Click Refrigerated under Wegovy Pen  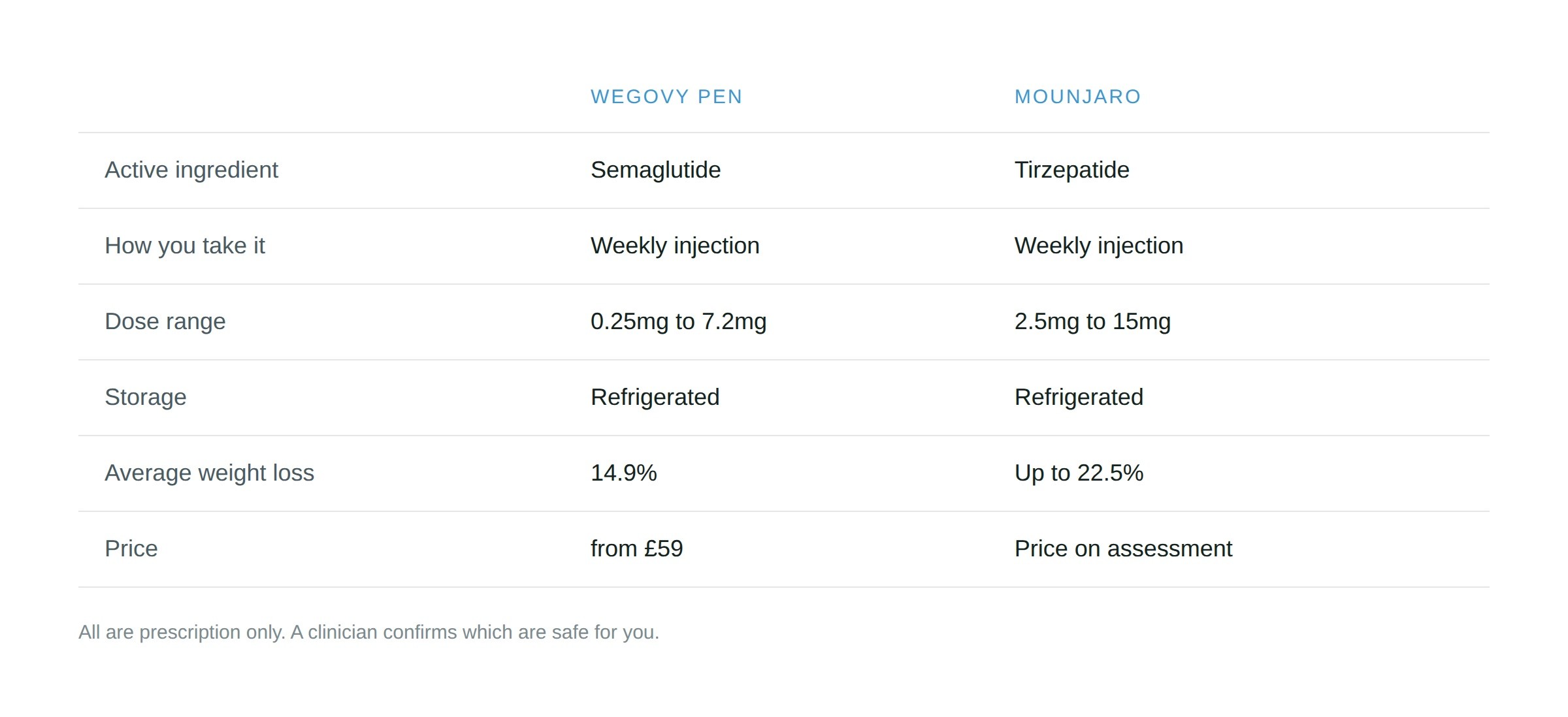(x=655, y=397)
